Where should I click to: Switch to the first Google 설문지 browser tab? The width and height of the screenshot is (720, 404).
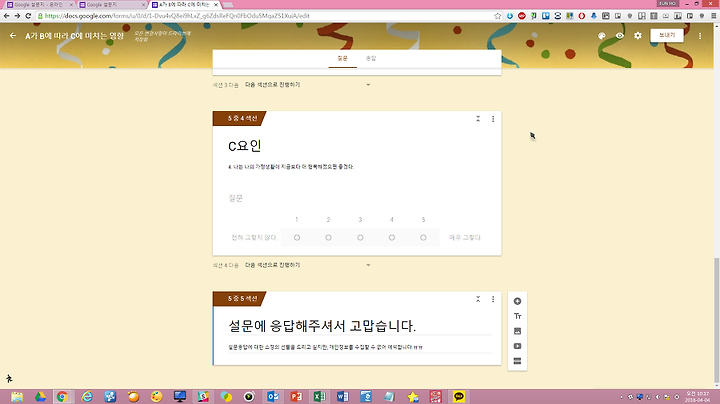tap(39, 5)
